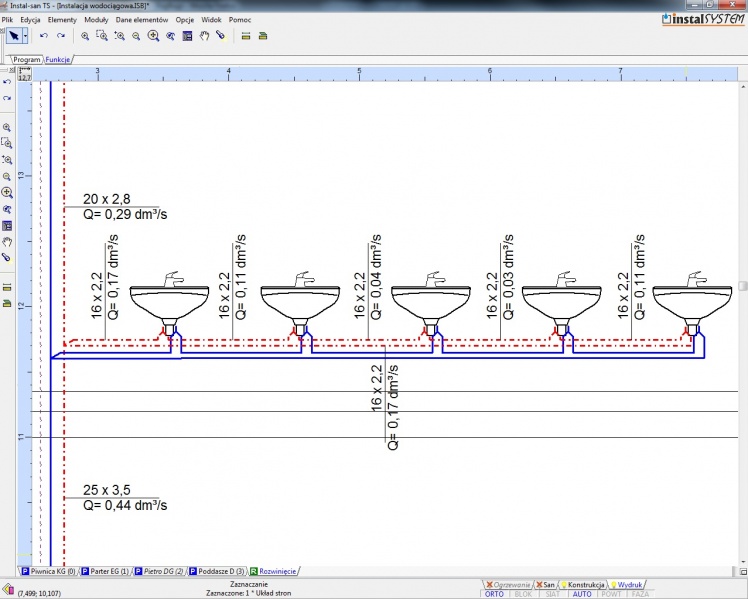Select the zoom-in magnifier in top toolbar

(x=85, y=36)
